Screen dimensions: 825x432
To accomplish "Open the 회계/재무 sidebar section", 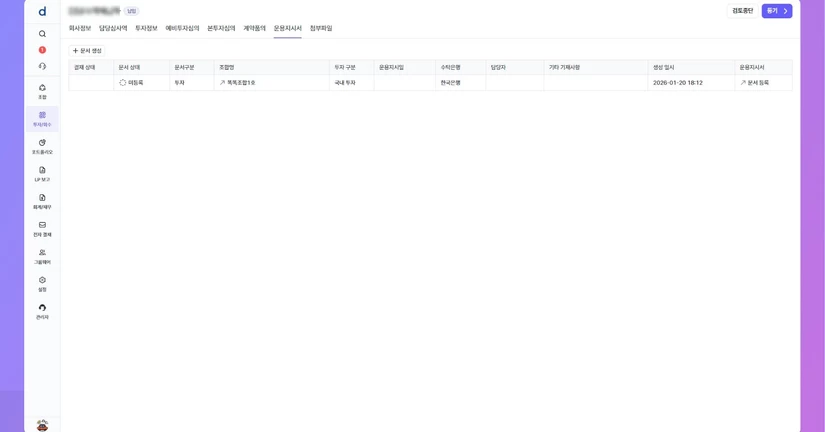I will coord(42,202).
